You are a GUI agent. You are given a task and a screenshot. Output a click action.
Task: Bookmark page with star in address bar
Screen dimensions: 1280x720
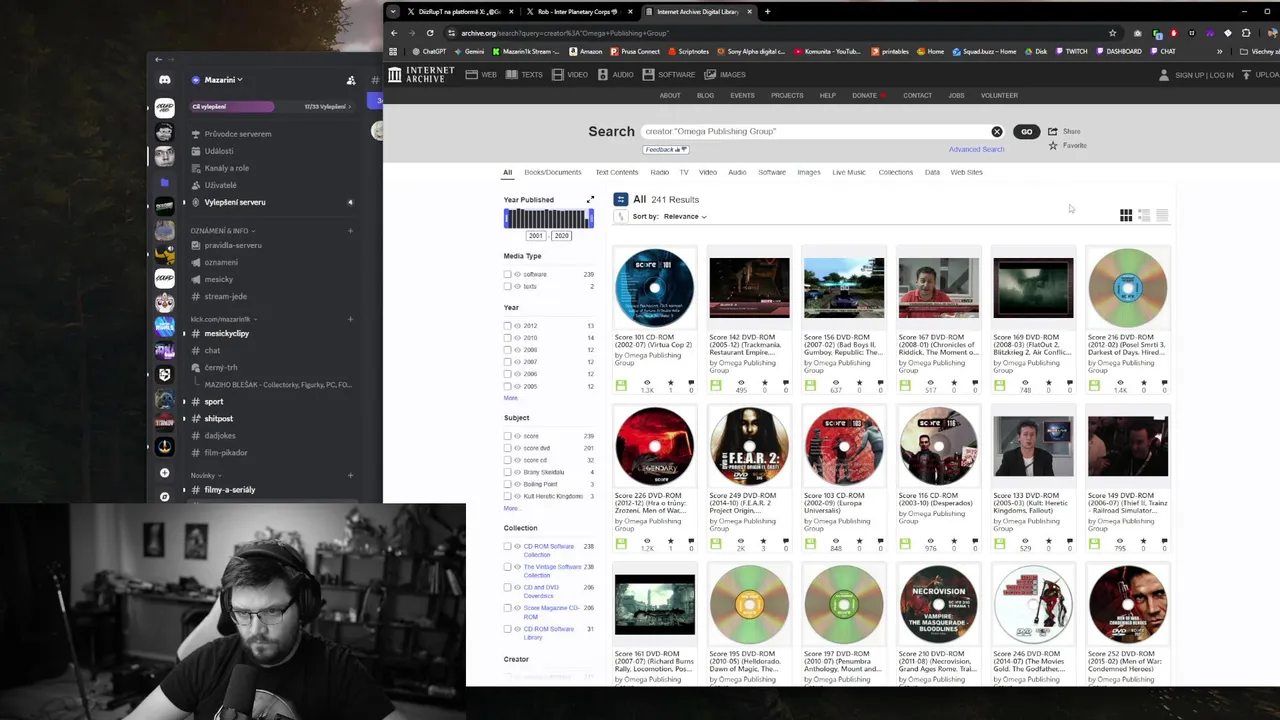pyautogui.click(x=1112, y=33)
